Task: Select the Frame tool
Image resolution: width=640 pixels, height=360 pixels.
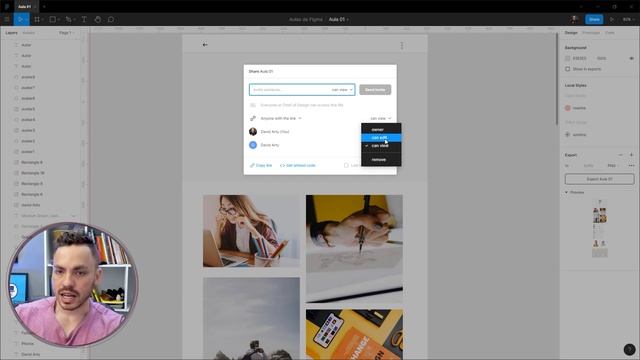Action: pyautogui.click(x=37, y=19)
